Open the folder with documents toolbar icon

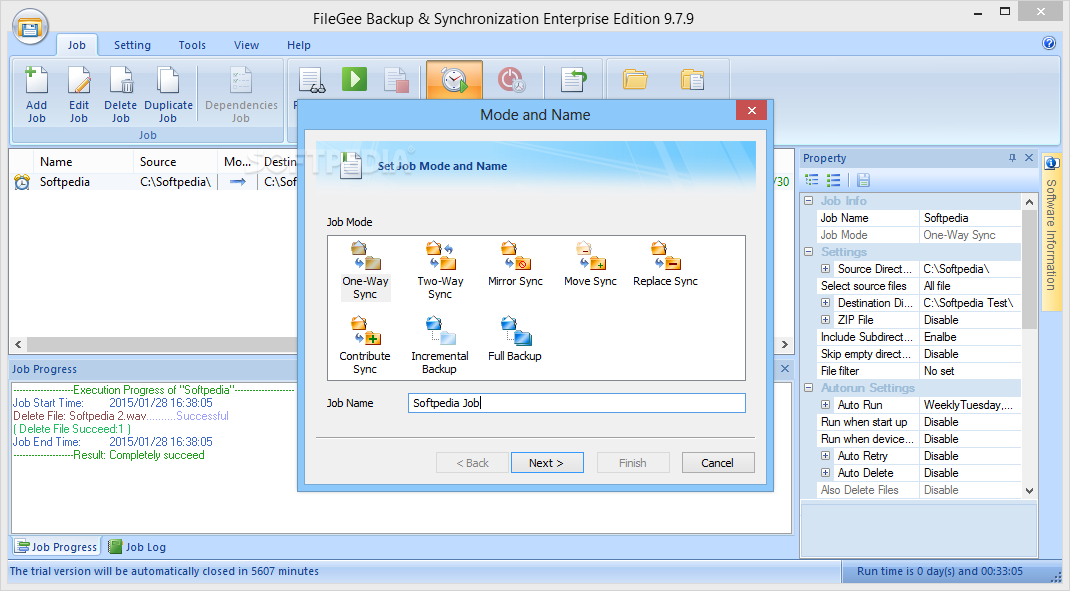(x=692, y=79)
